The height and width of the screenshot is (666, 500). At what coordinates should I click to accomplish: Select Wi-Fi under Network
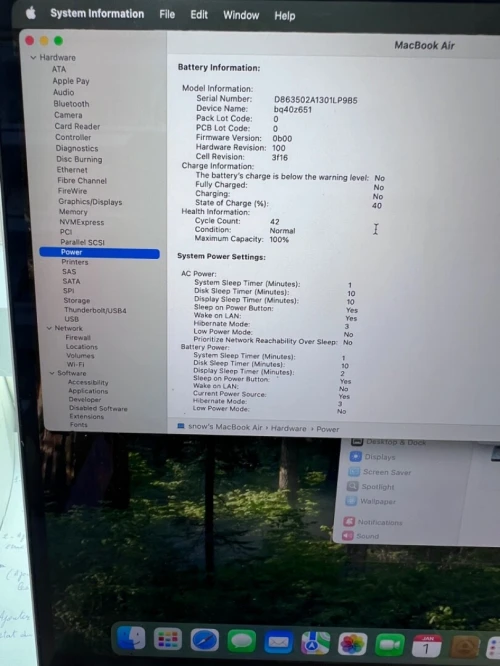click(x=75, y=364)
